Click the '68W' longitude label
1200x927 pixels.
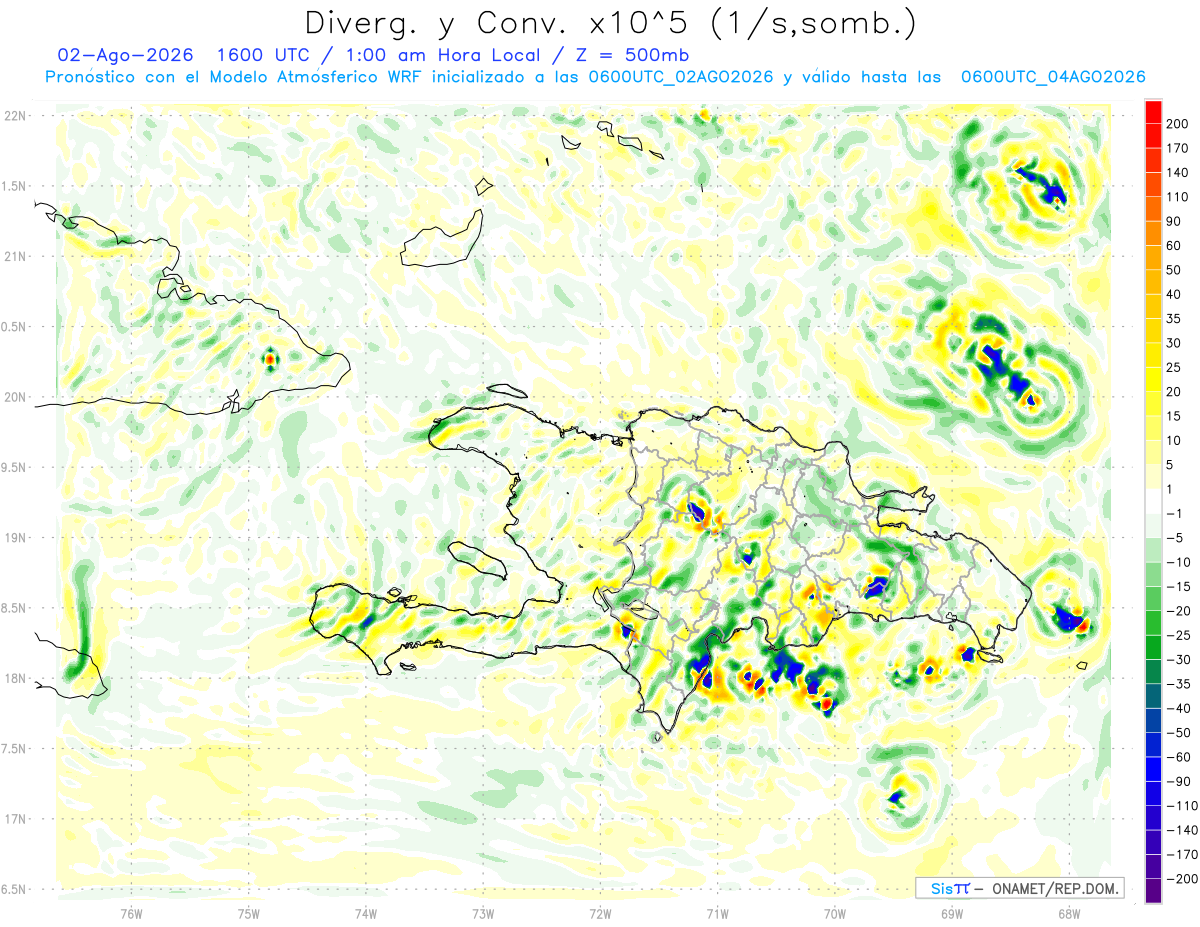(1069, 913)
